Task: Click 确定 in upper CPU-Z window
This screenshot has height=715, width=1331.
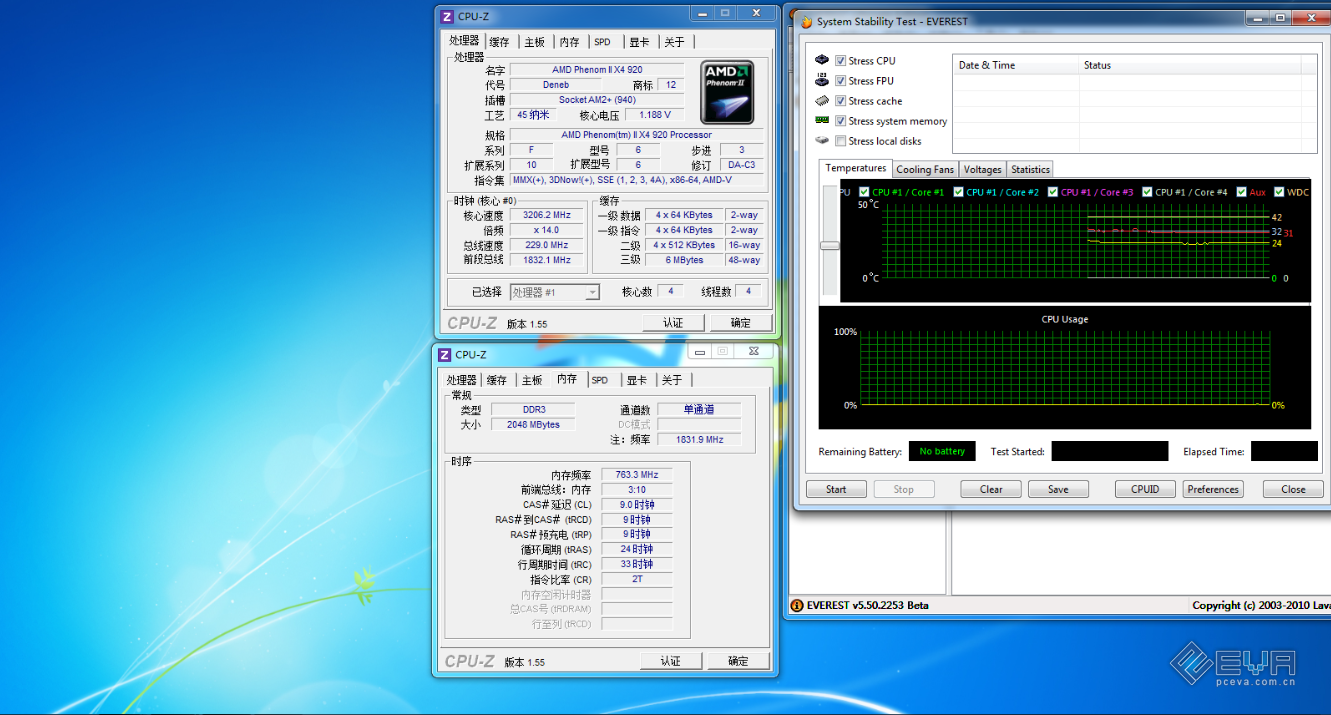Action: pyautogui.click(x=740, y=322)
